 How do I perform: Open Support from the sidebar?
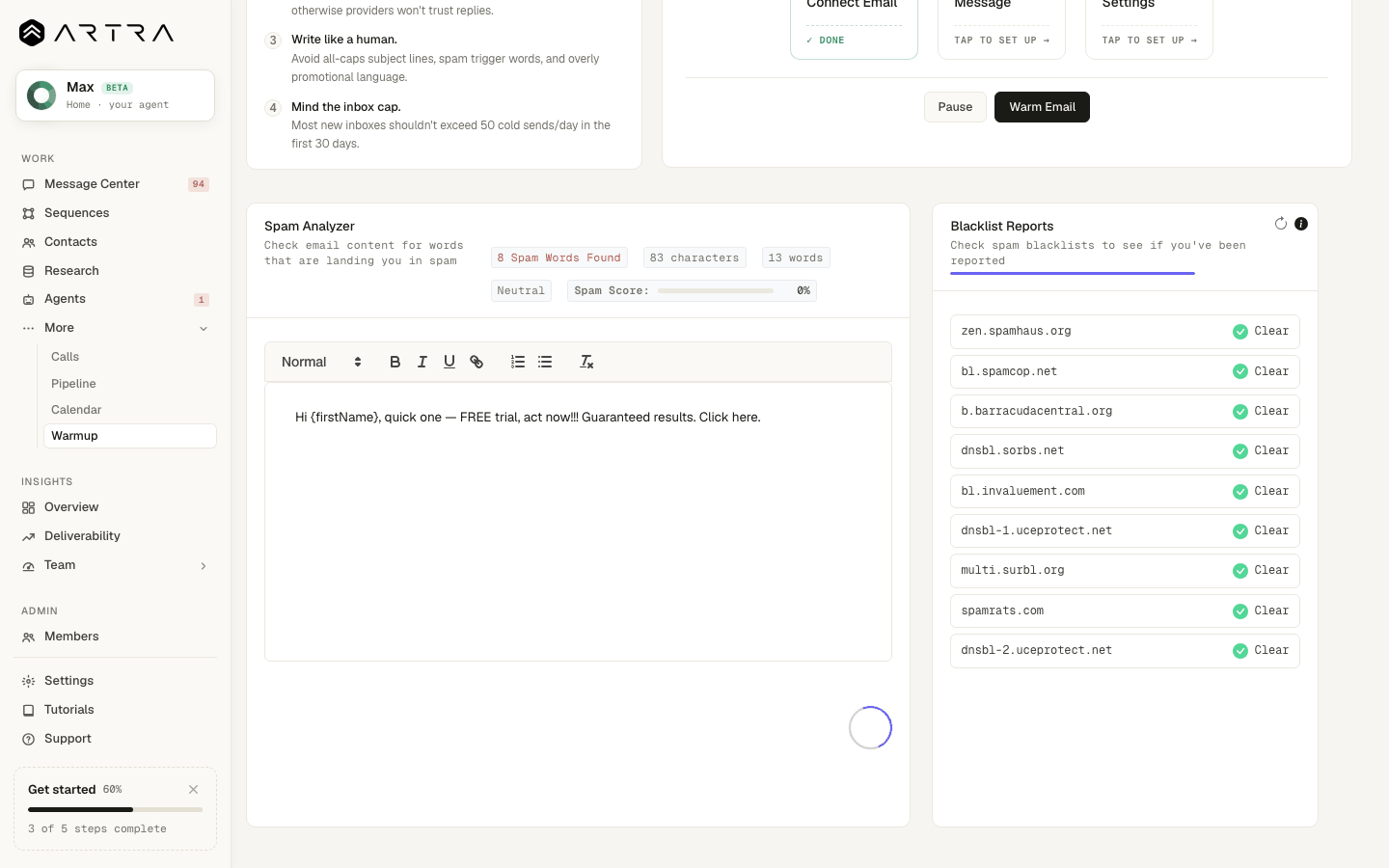pyautogui.click(x=115, y=739)
